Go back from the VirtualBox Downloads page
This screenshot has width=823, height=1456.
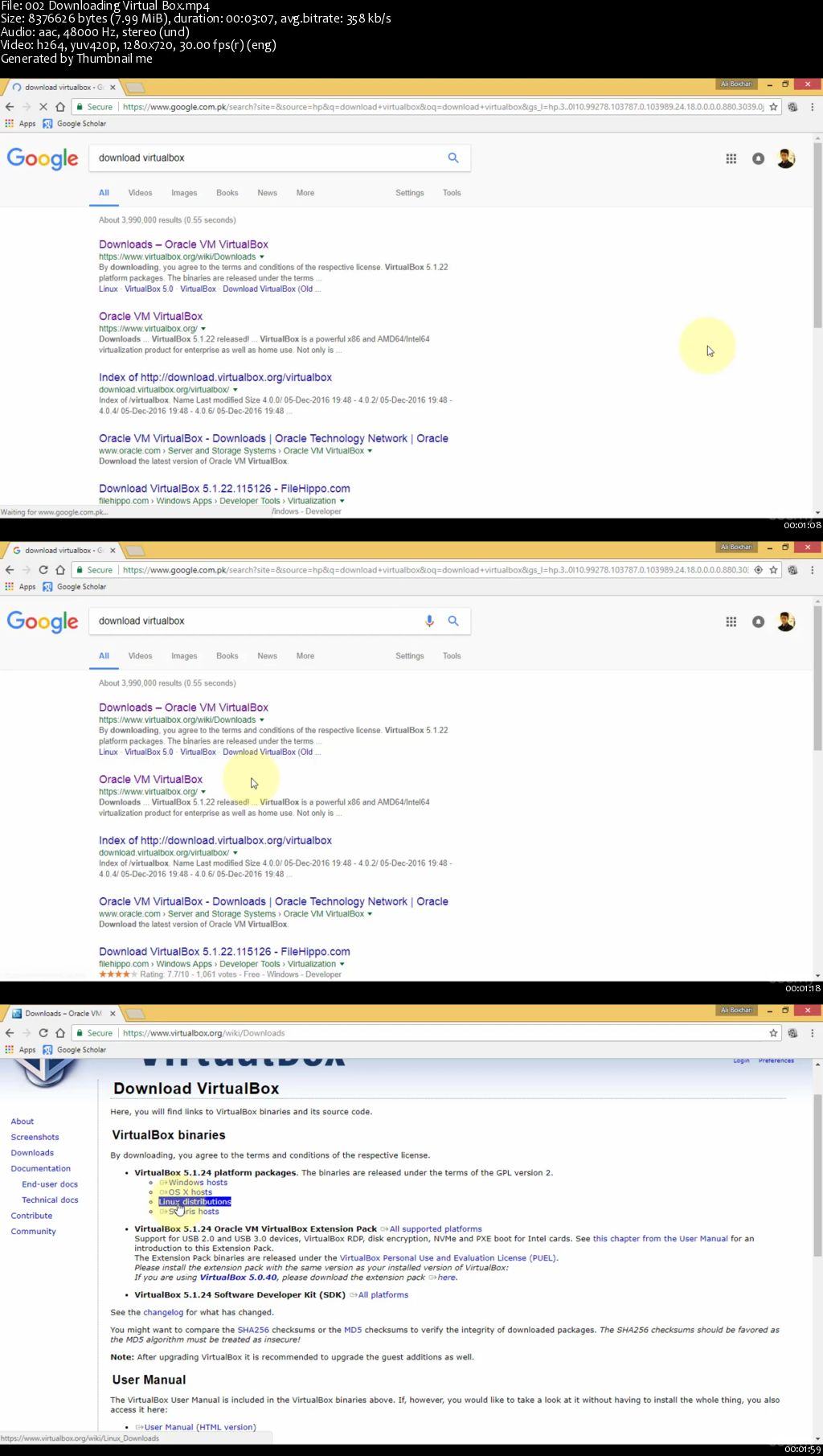click(x=10, y=1032)
